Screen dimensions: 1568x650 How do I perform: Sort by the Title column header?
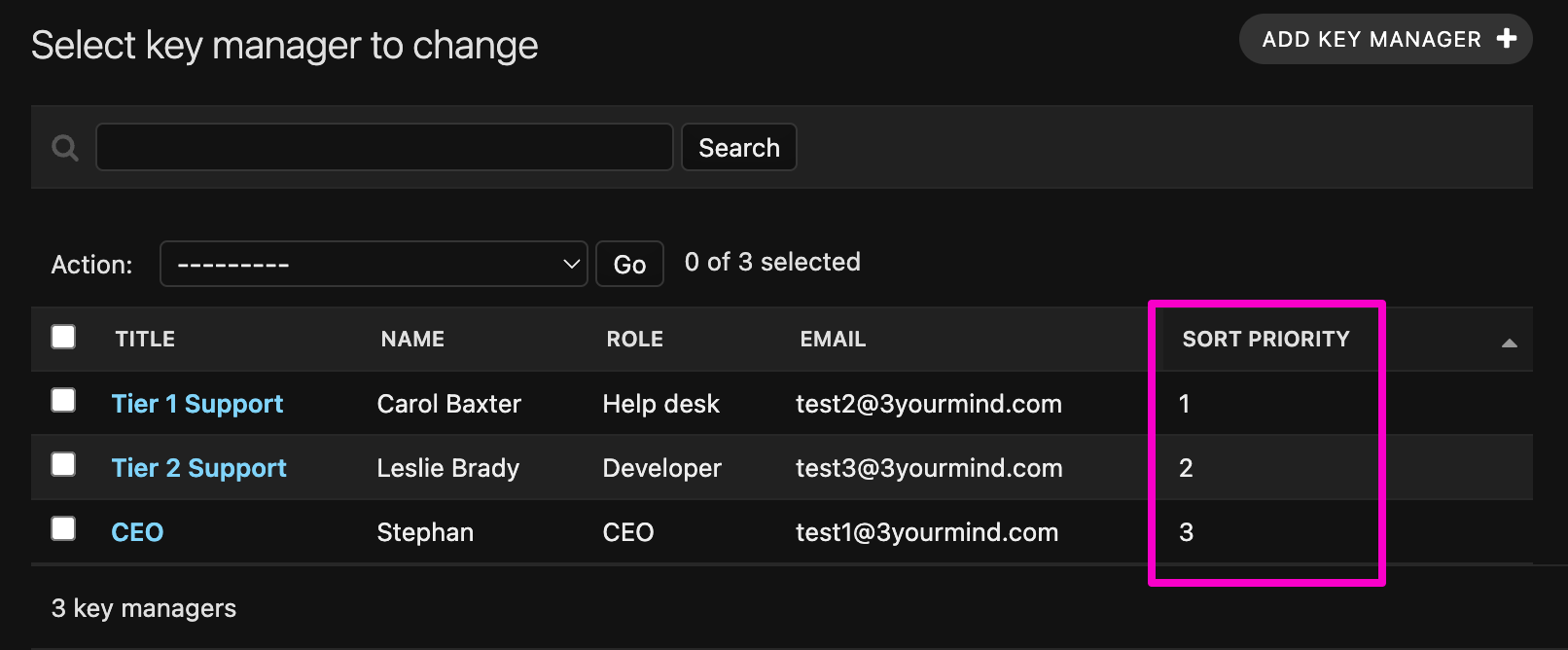click(x=145, y=340)
